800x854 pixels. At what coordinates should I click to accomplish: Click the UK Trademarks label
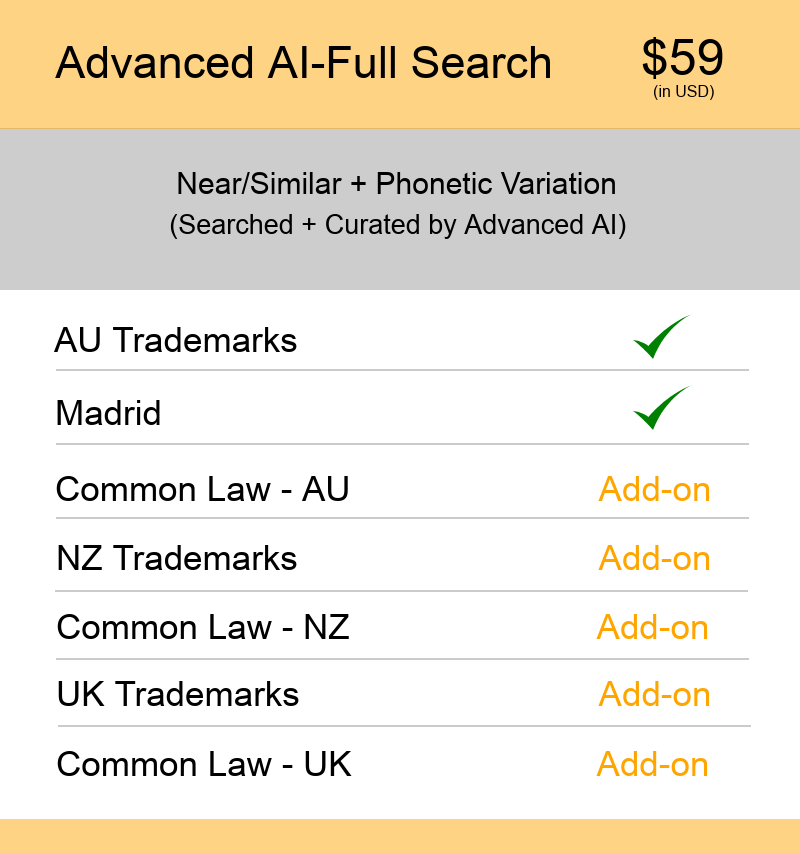tap(178, 694)
